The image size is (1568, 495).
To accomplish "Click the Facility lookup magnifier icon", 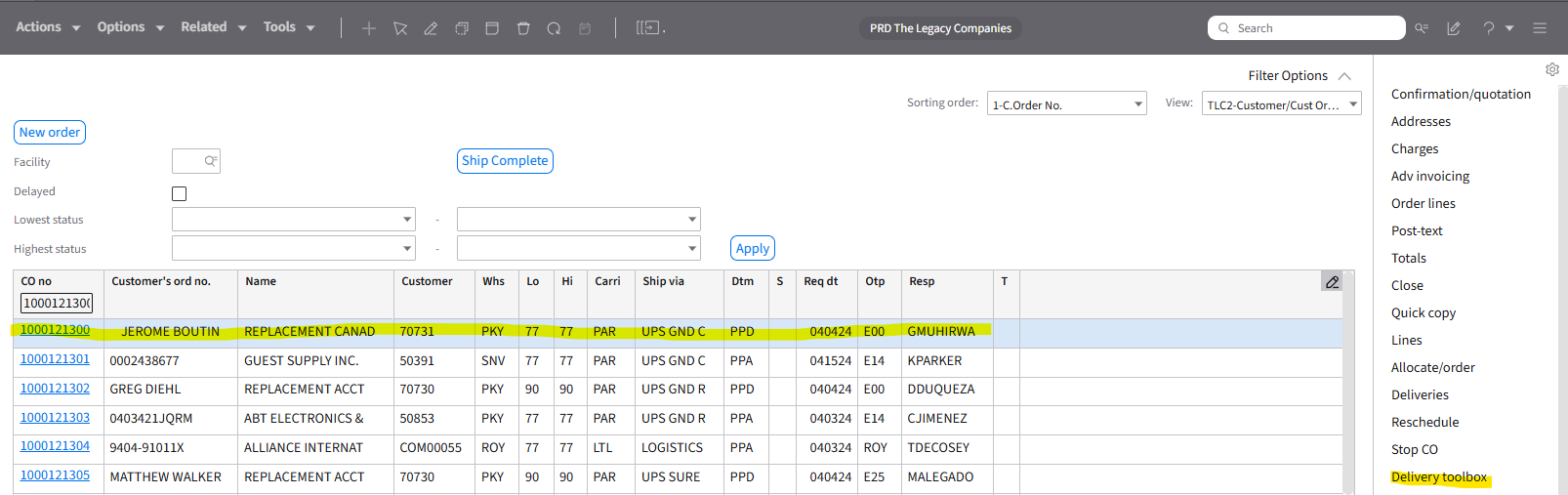I will click(210, 161).
